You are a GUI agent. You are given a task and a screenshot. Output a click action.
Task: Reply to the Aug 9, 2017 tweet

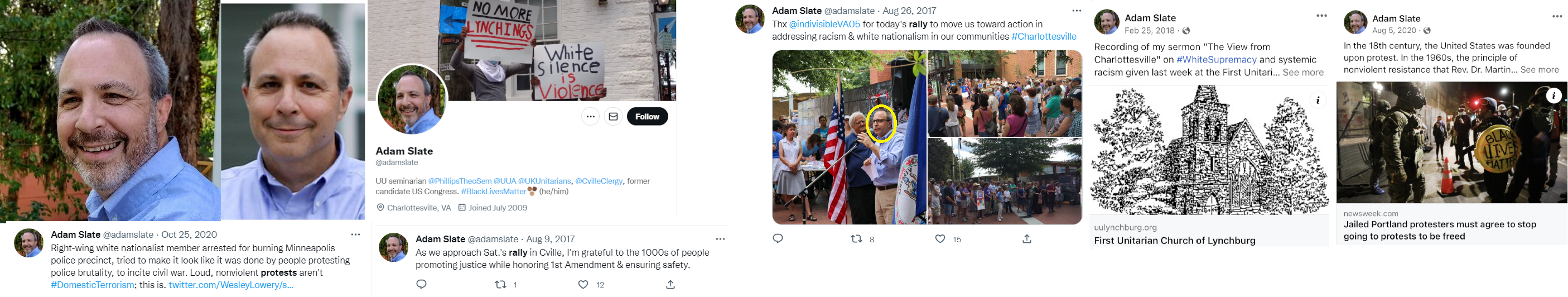(x=421, y=284)
